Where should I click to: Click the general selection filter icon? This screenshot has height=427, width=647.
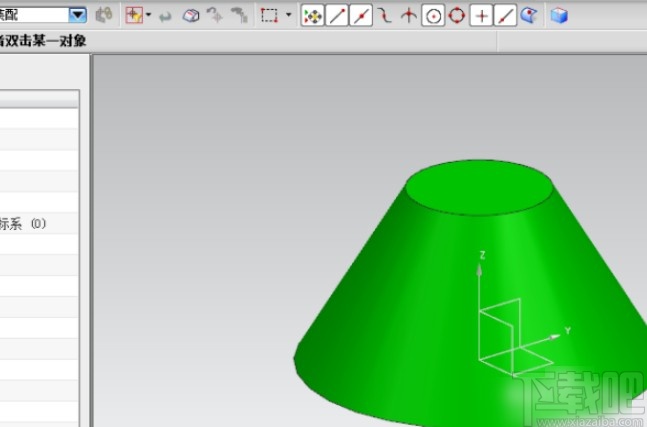pyautogui.click(x=104, y=15)
